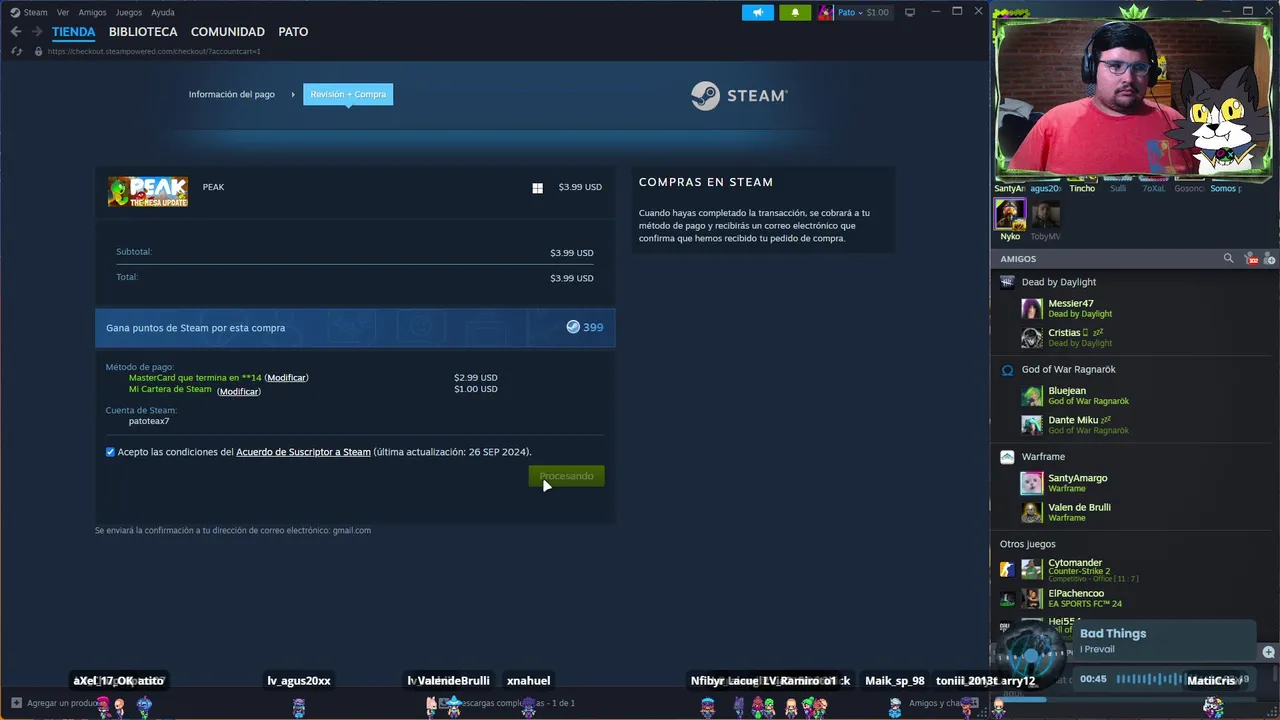Click Messier47's avatar picture
This screenshot has width=1280, height=720.
[1031, 309]
